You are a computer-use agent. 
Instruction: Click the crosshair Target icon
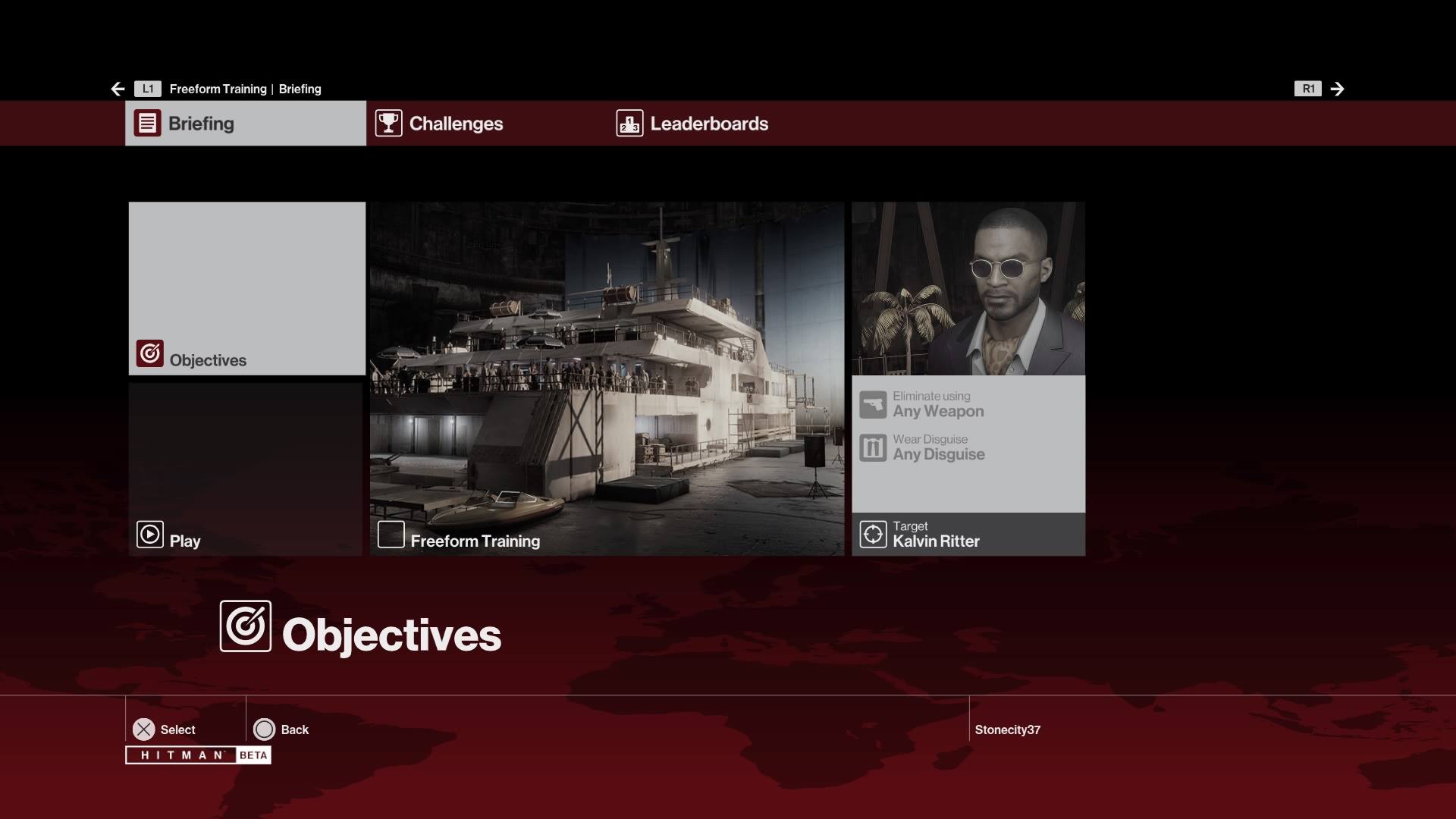tap(873, 535)
